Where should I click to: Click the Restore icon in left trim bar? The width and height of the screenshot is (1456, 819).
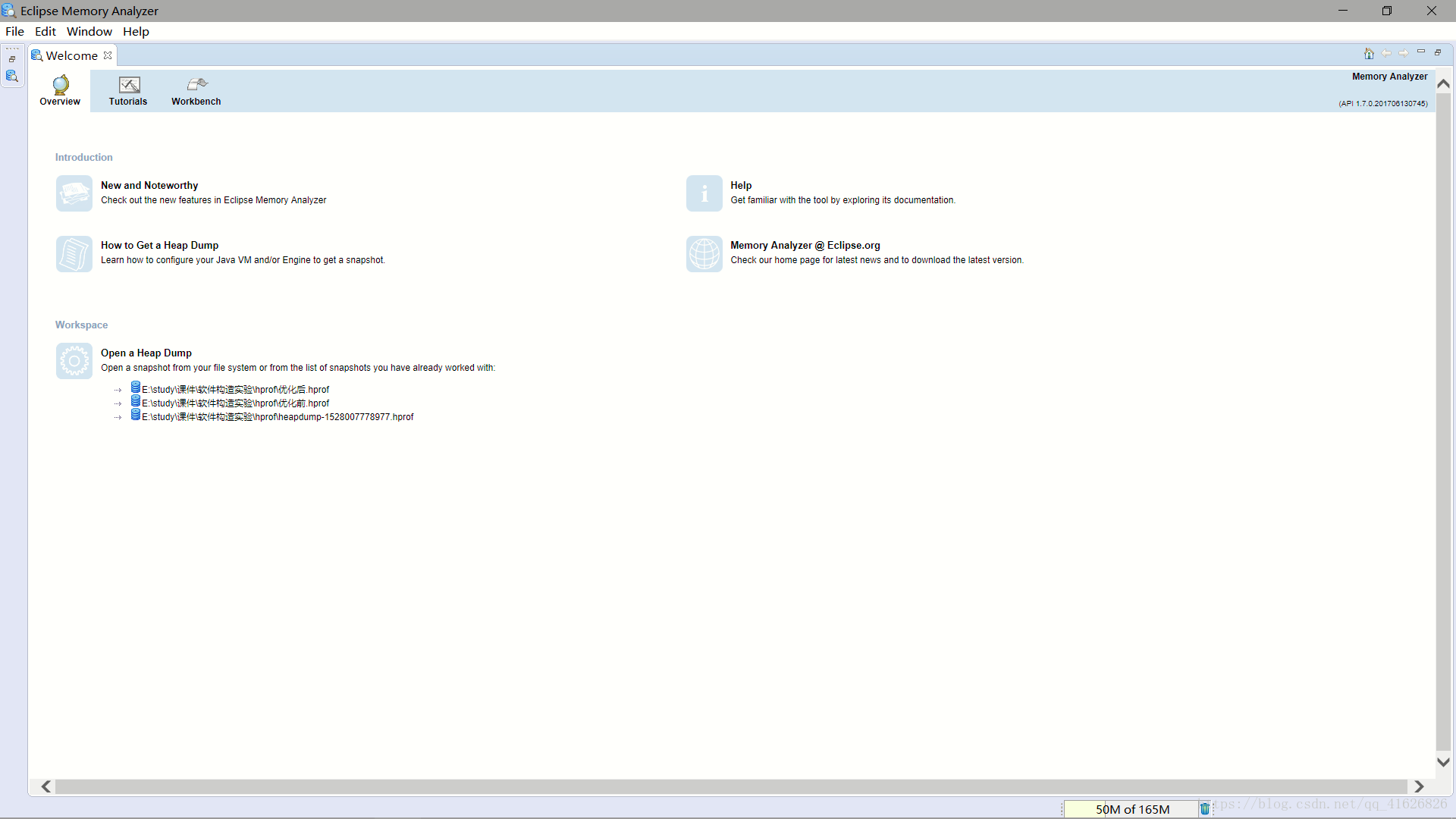[x=12, y=59]
